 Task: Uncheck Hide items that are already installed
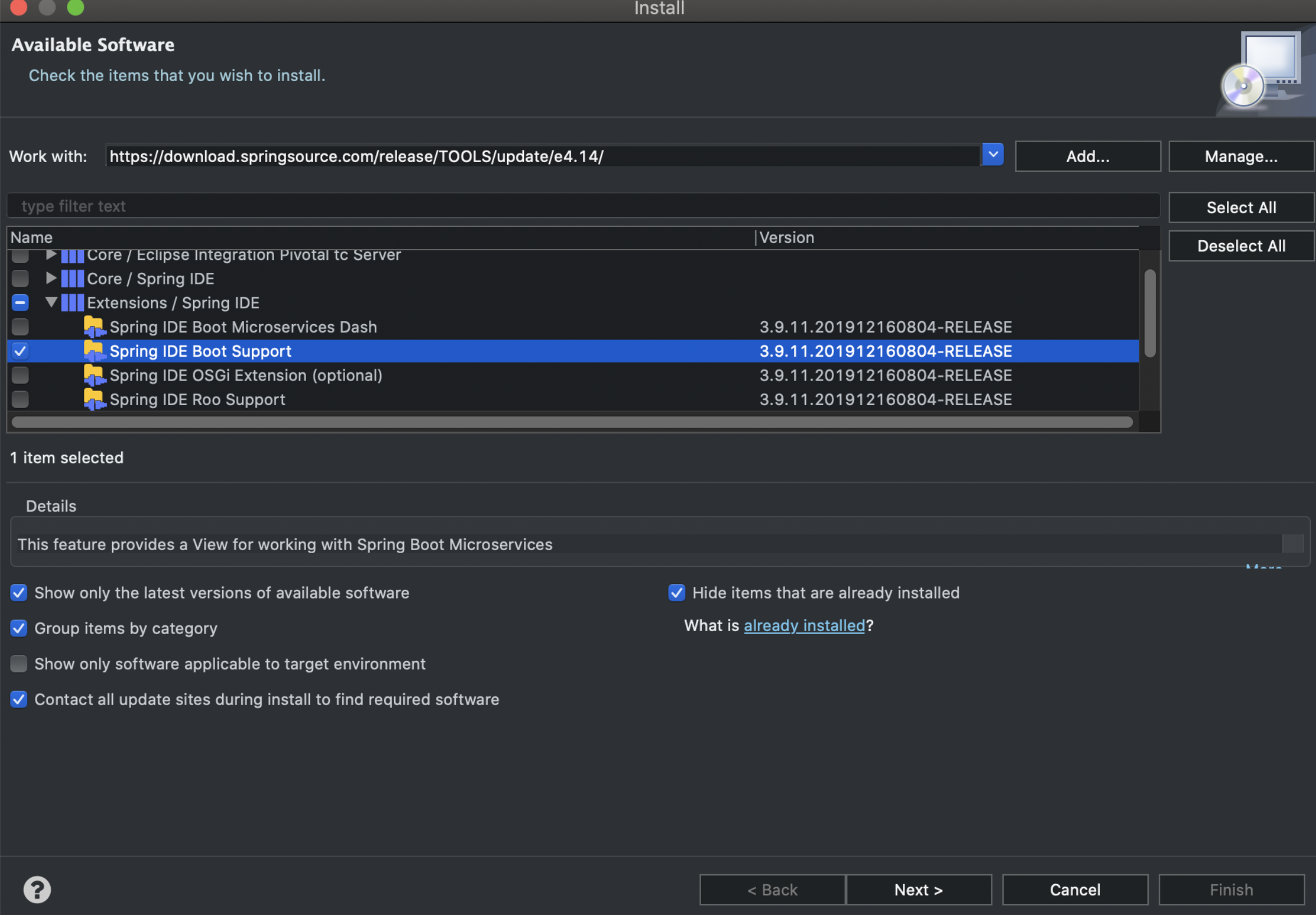(676, 593)
